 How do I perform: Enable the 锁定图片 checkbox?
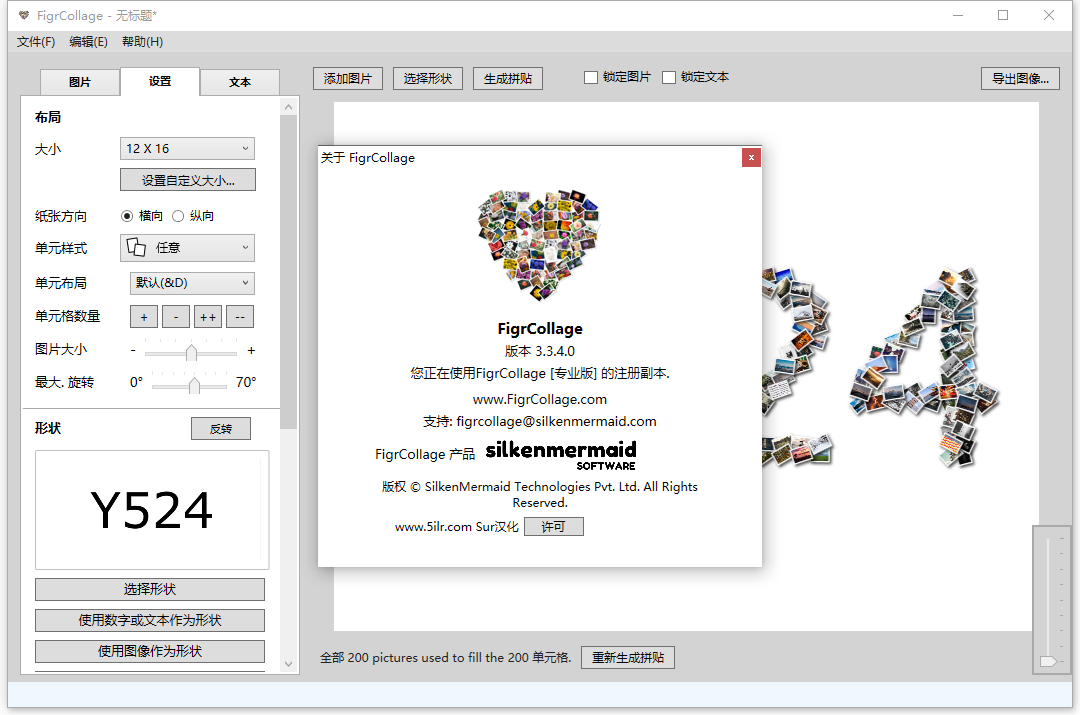pos(590,77)
